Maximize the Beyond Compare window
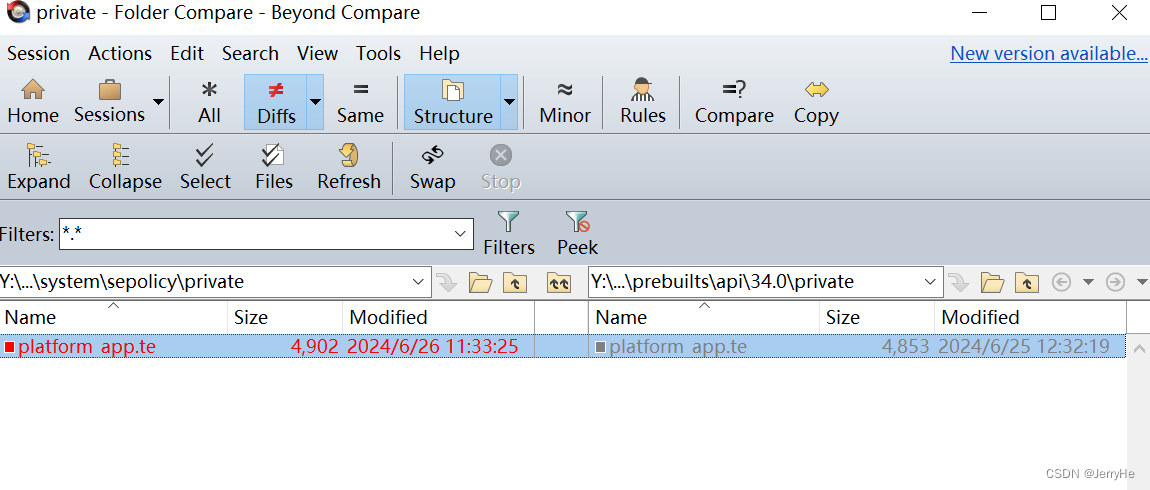Screen dimensions: 1150x490 1049,12
